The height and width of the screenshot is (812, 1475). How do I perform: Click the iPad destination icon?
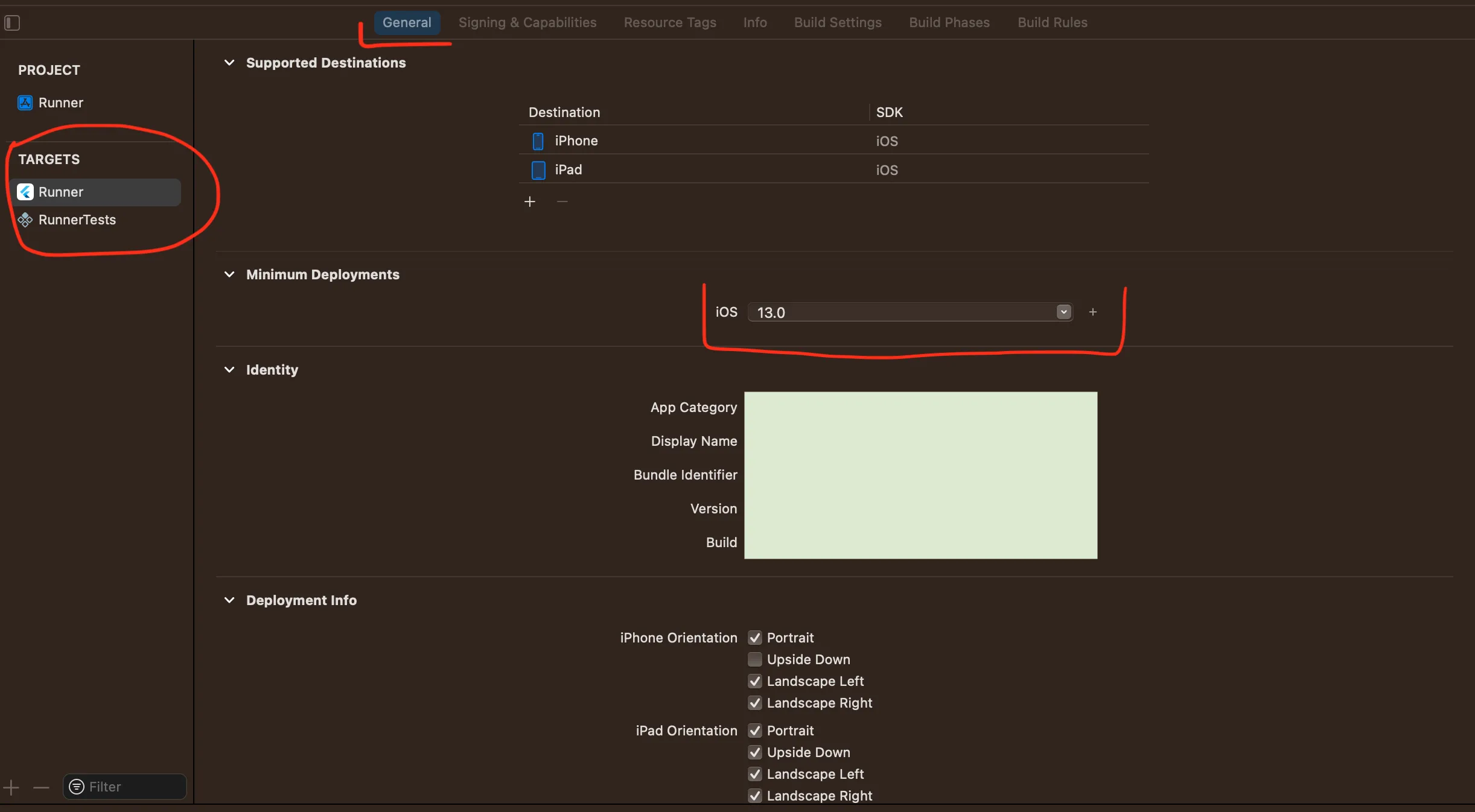click(x=538, y=170)
